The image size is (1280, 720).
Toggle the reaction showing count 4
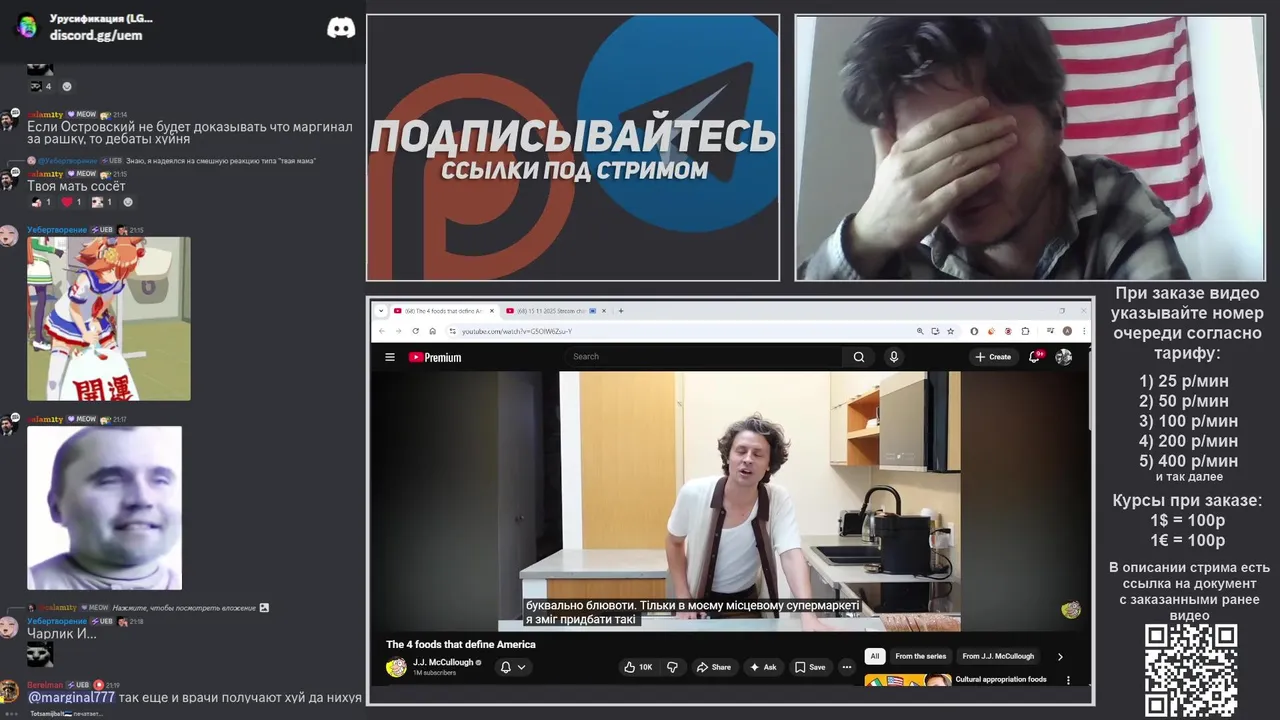click(41, 87)
